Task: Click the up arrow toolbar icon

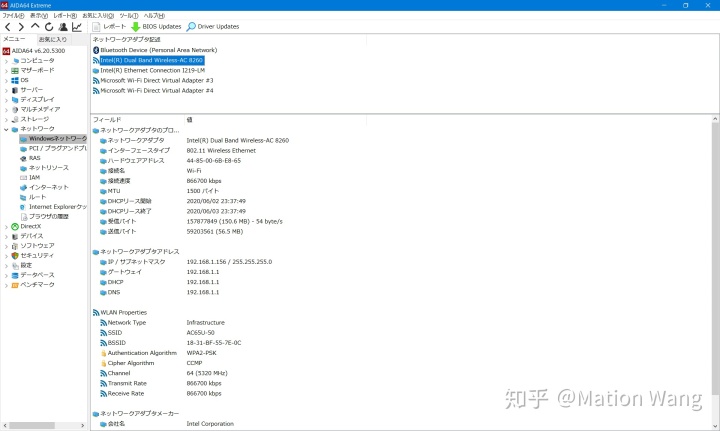Action: click(35, 27)
